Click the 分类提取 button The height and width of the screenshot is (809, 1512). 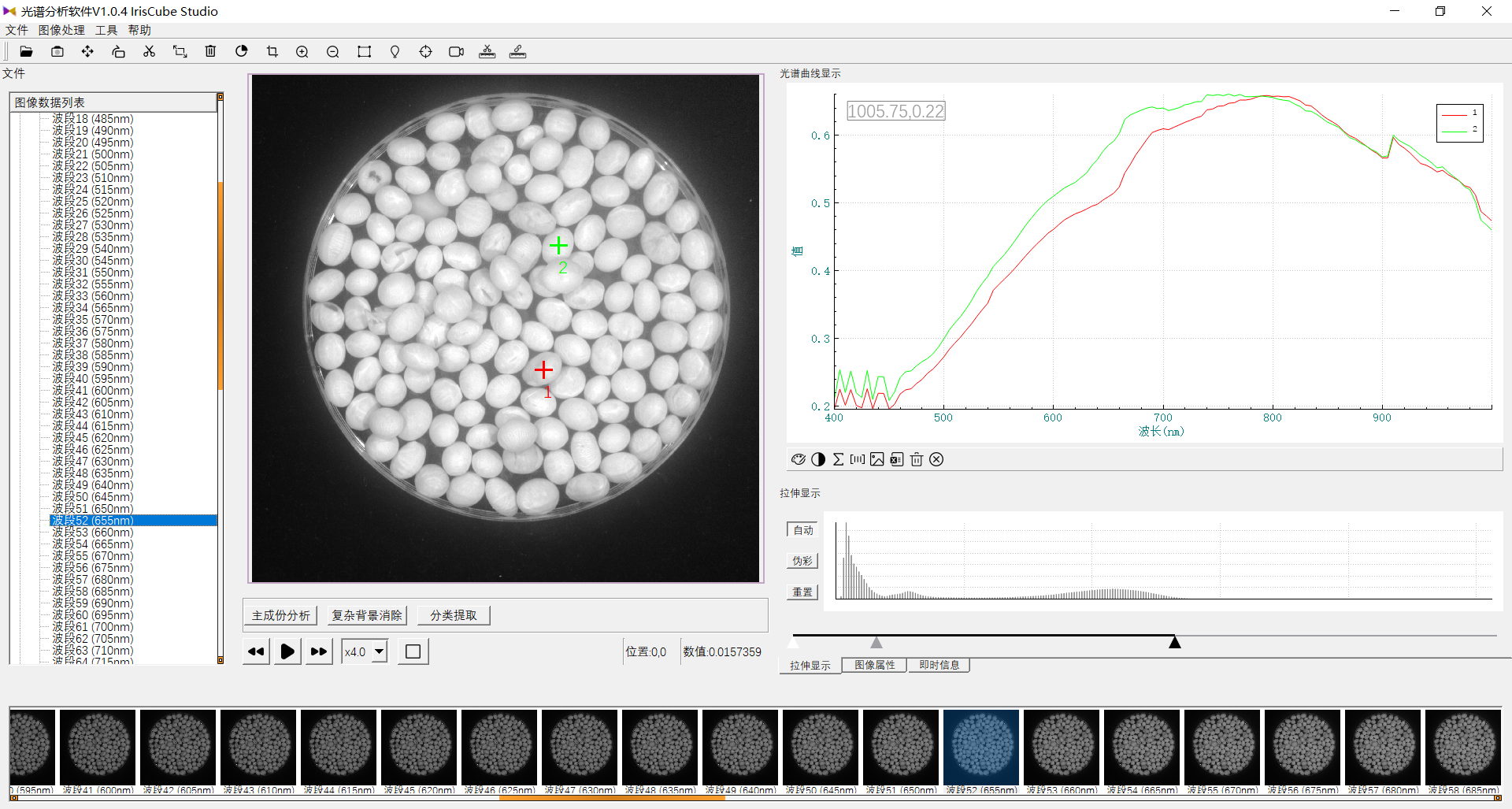(453, 615)
